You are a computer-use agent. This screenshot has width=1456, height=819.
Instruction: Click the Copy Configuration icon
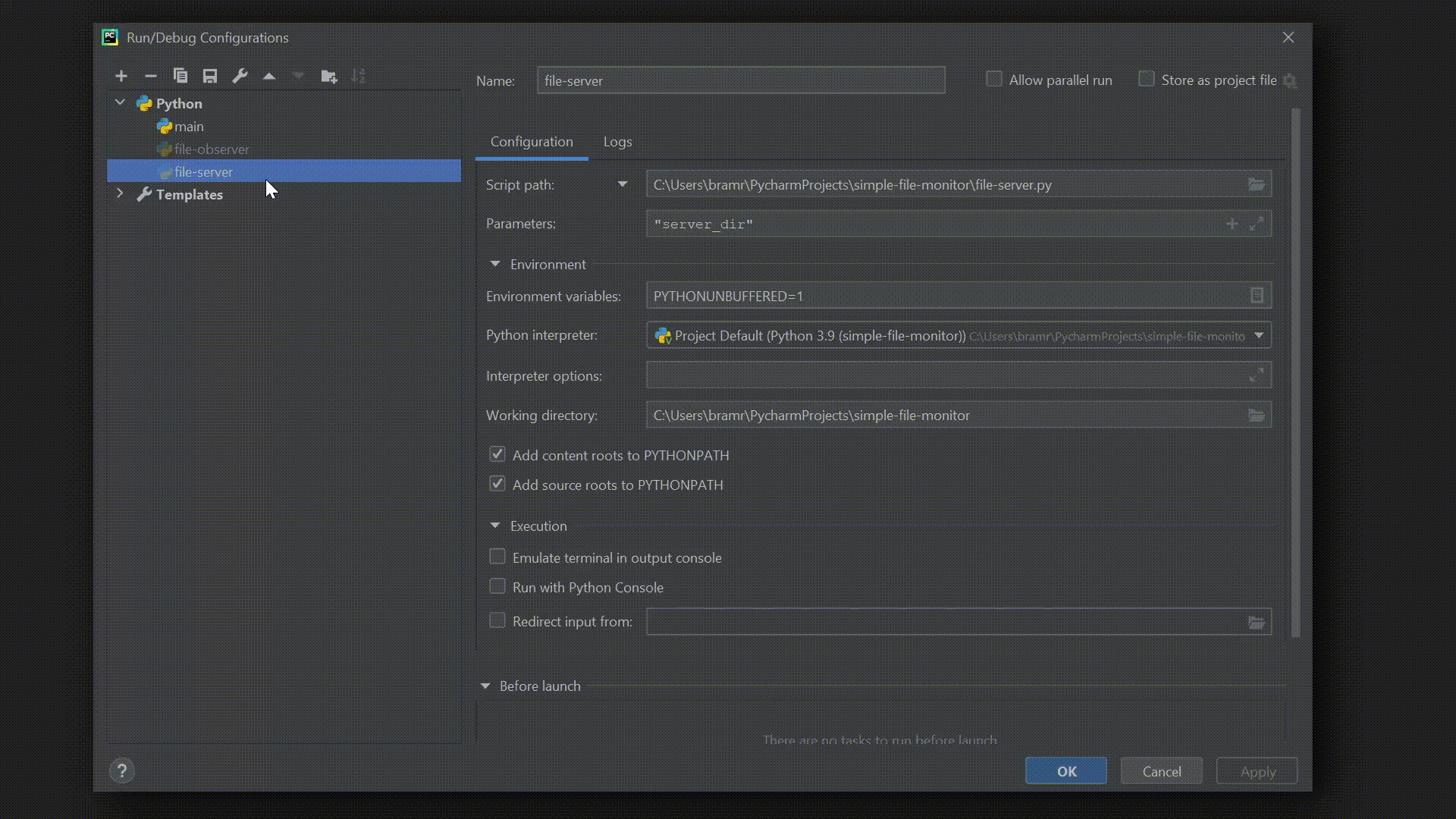180,76
